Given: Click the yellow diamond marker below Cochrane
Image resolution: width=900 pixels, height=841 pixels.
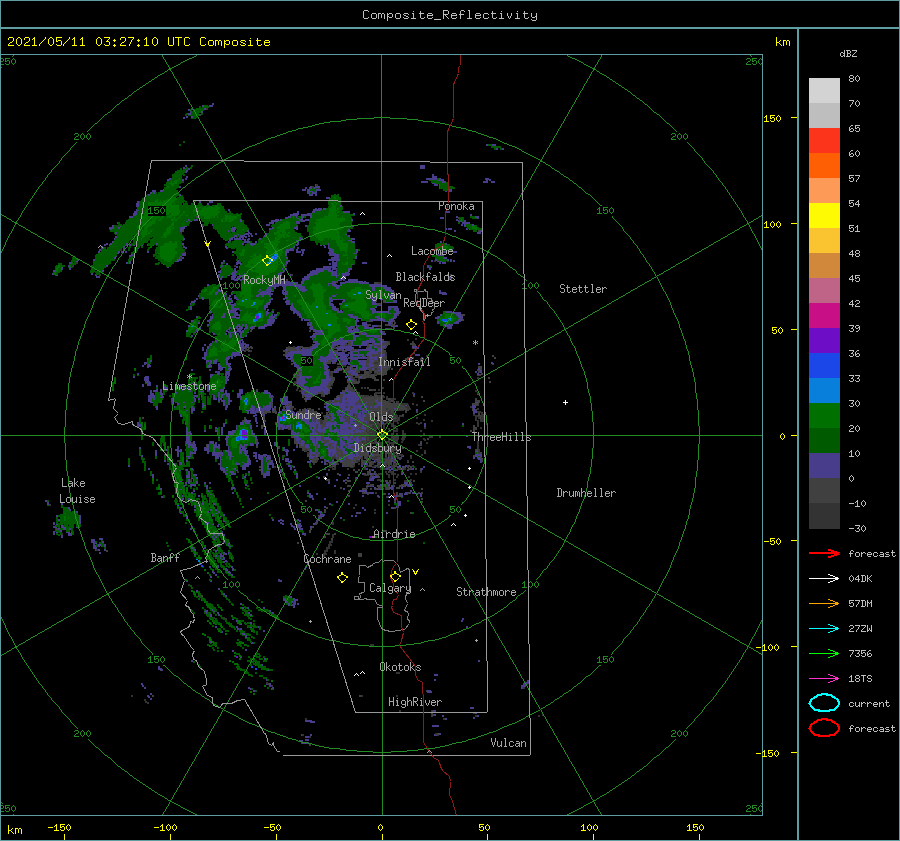Looking at the screenshot, I should 342,578.
